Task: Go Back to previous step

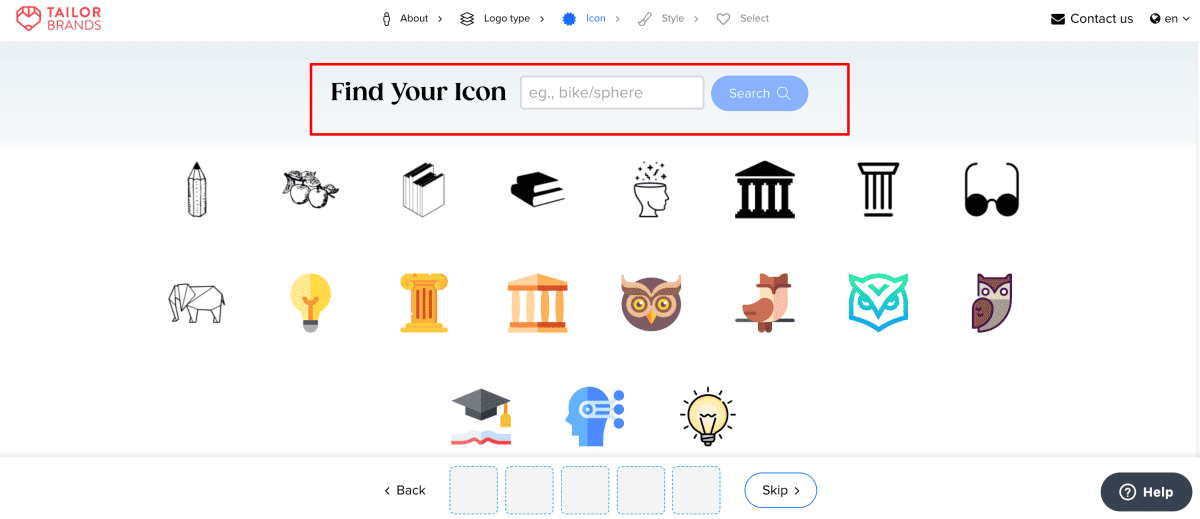Action: [404, 490]
